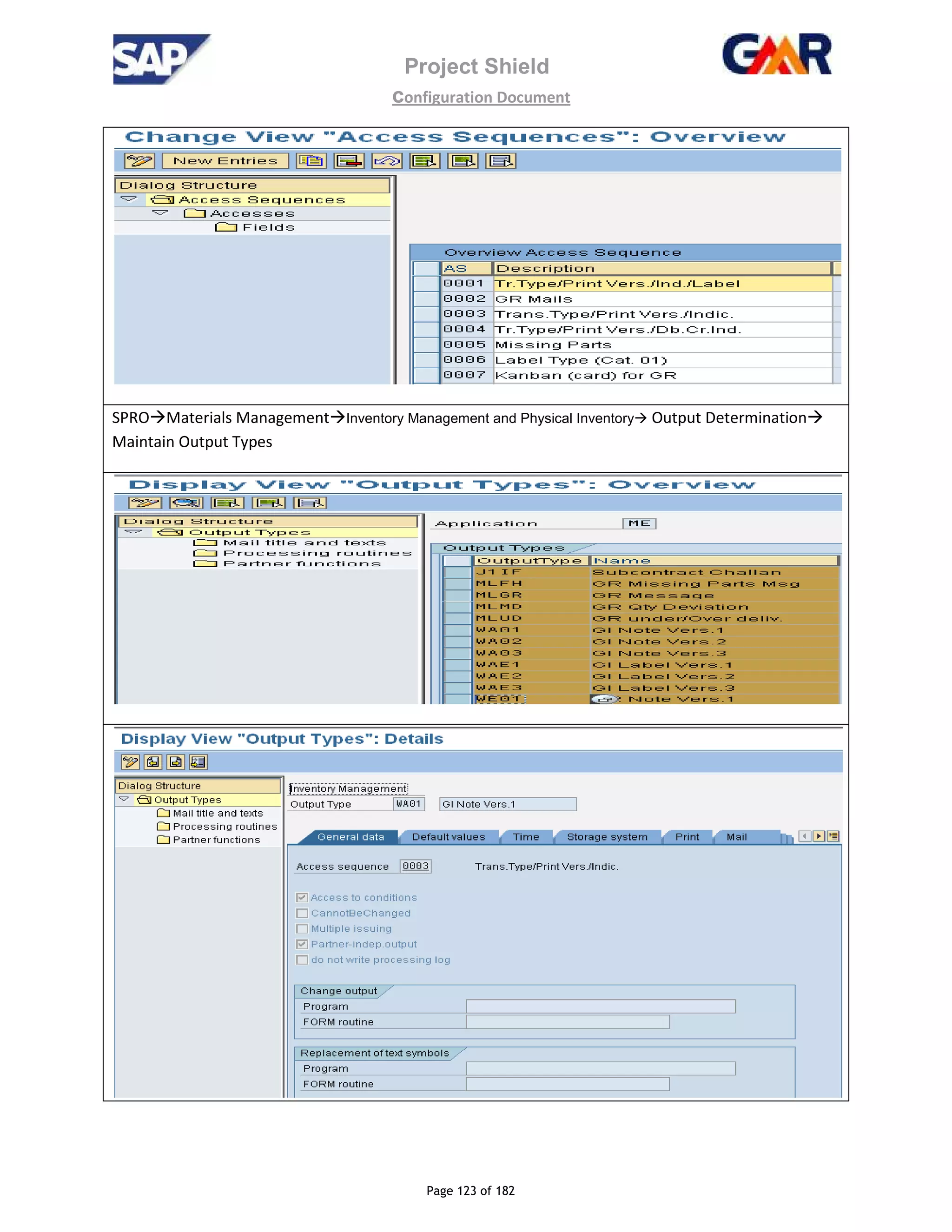Click Select Block icon in Output Types Overview toolbar
Screen dimensions: 952x1232
pyautogui.click(x=269, y=503)
